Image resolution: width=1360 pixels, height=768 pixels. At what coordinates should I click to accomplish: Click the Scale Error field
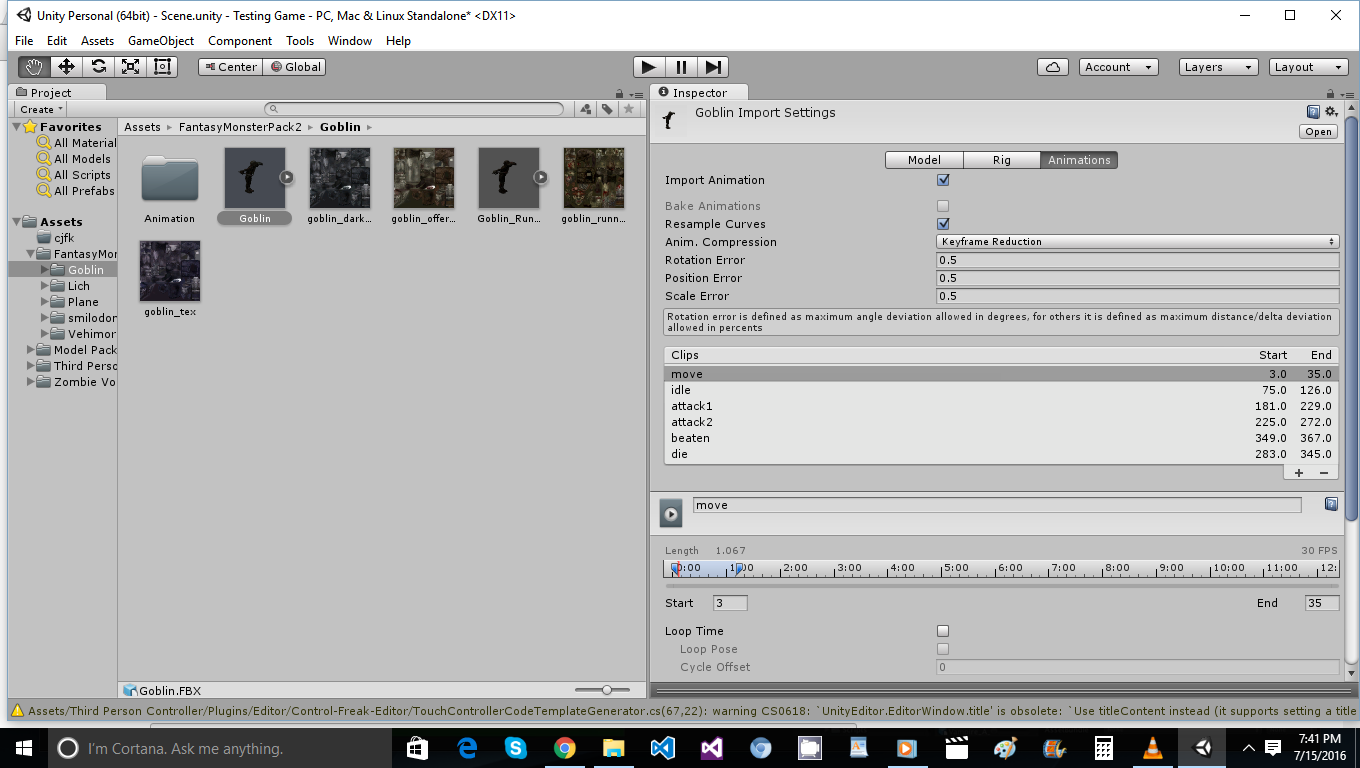click(1138, 296)
